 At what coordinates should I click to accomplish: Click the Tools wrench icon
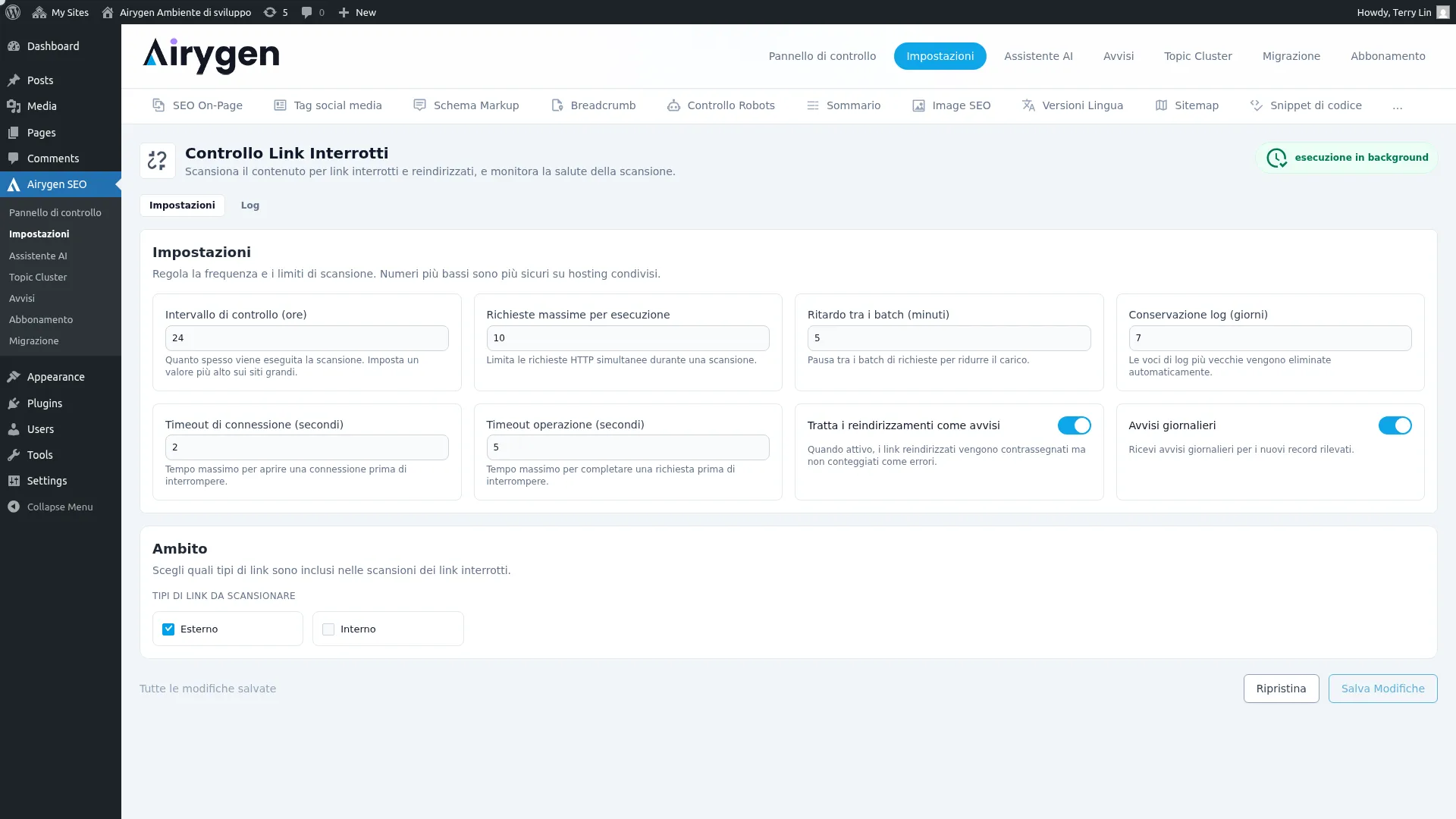click(x=14, y=455)
